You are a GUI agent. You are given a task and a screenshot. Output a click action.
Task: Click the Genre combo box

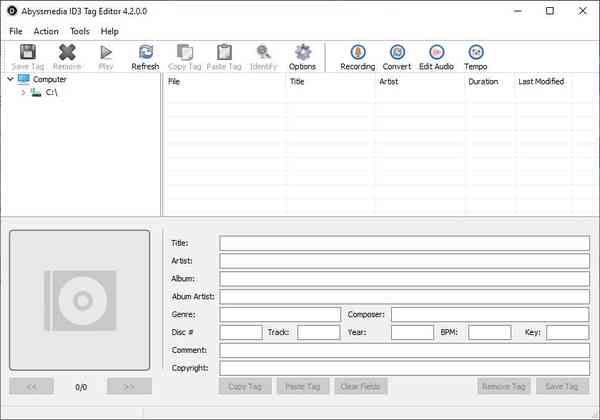click(x=280, y=314)
